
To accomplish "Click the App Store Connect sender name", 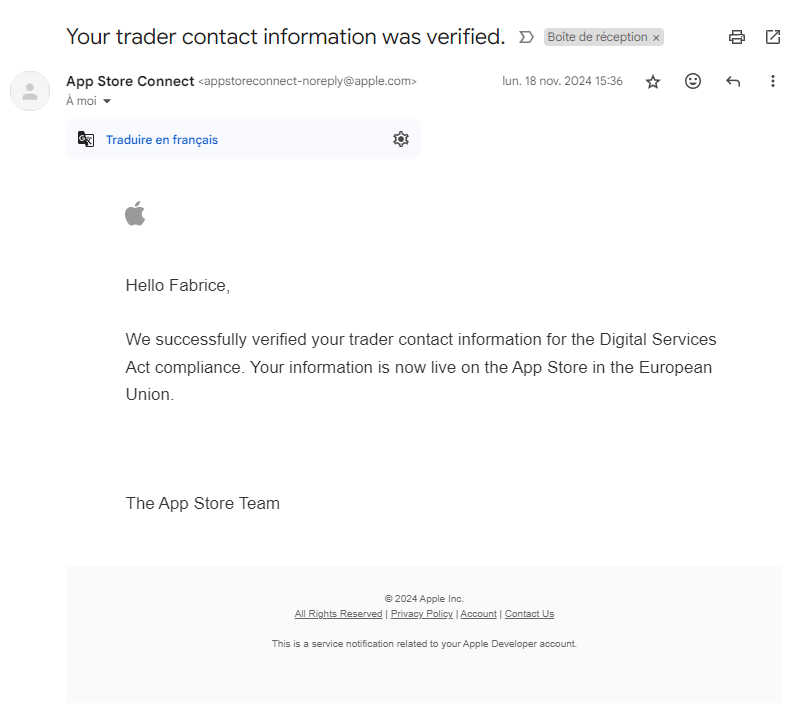I will pos(129,81).
